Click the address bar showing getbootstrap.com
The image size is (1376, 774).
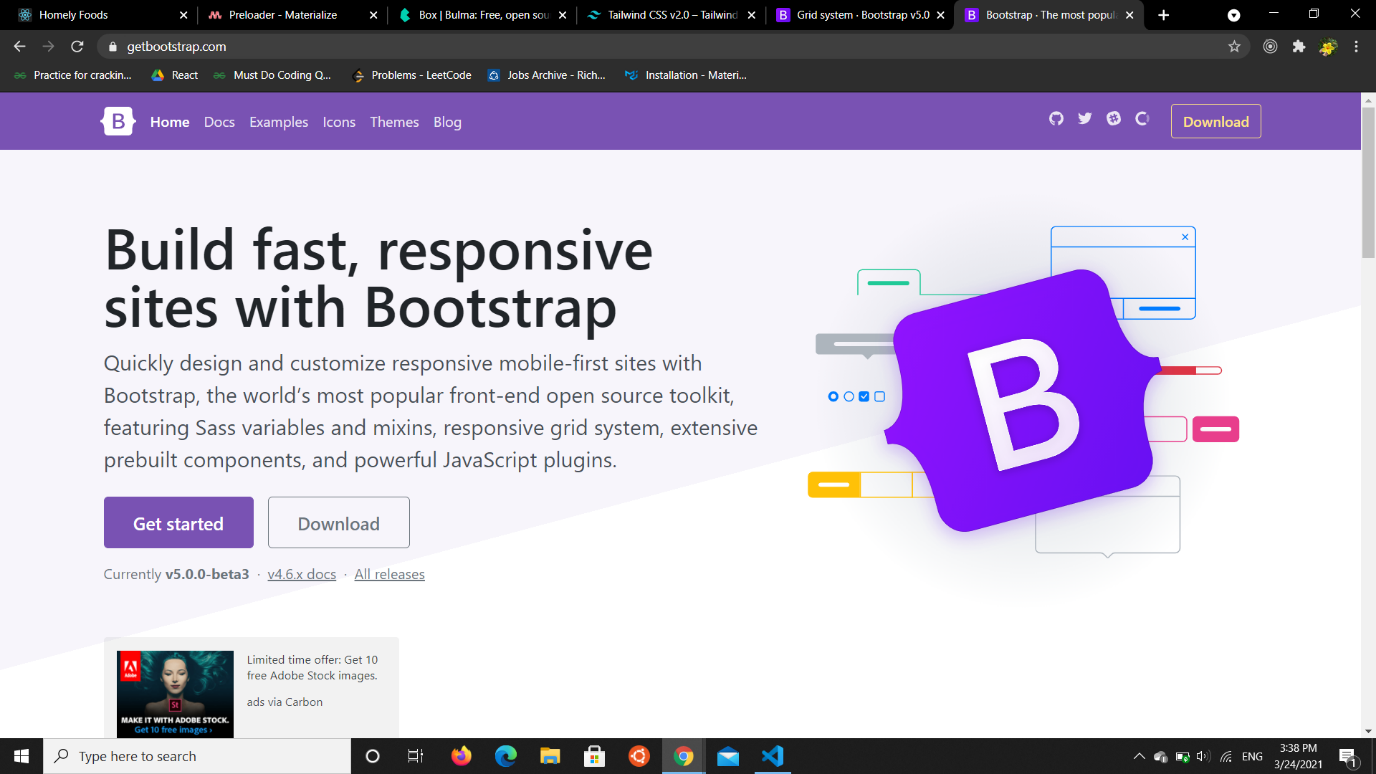600,47
